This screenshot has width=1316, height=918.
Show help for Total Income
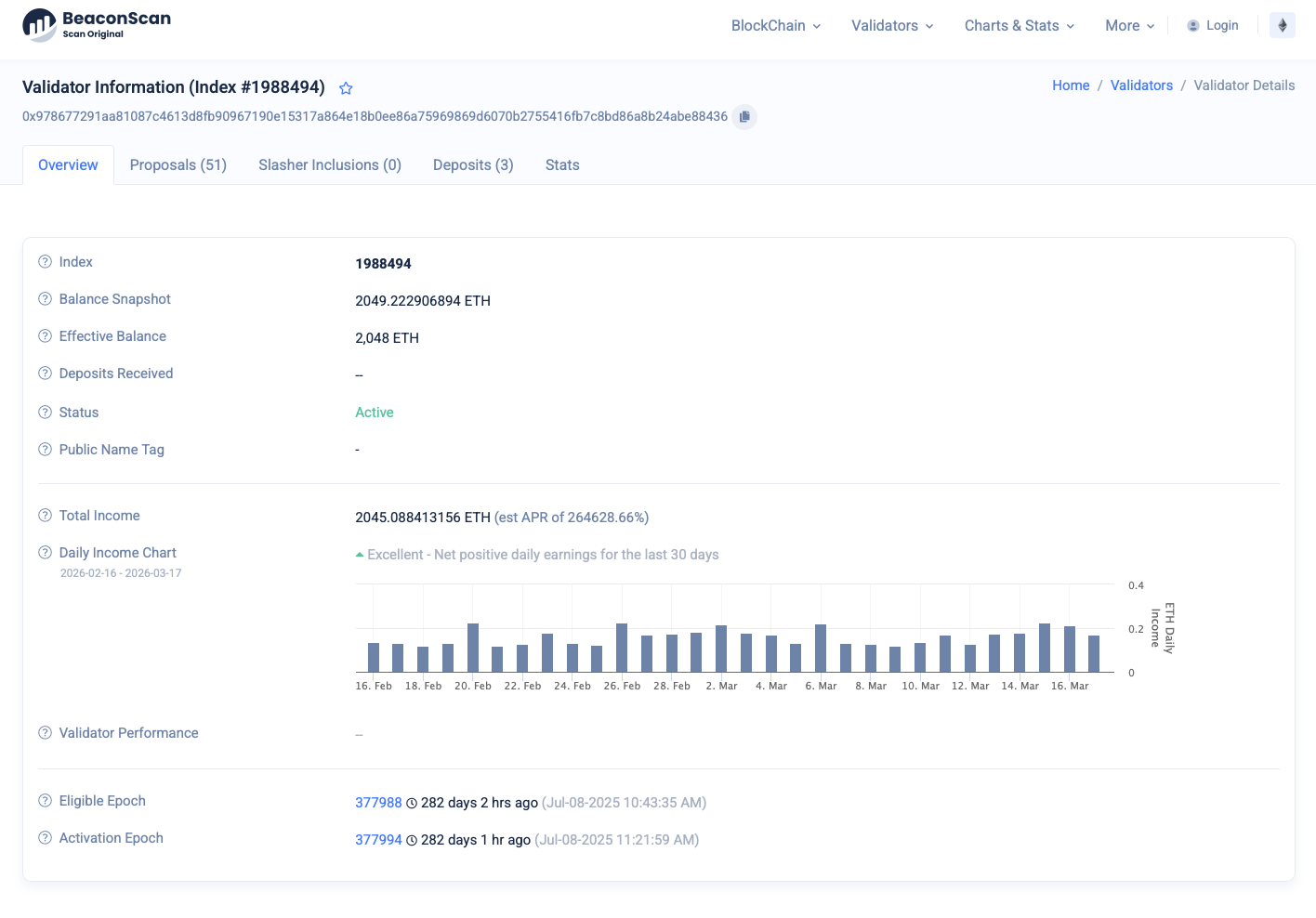[45, 516]
